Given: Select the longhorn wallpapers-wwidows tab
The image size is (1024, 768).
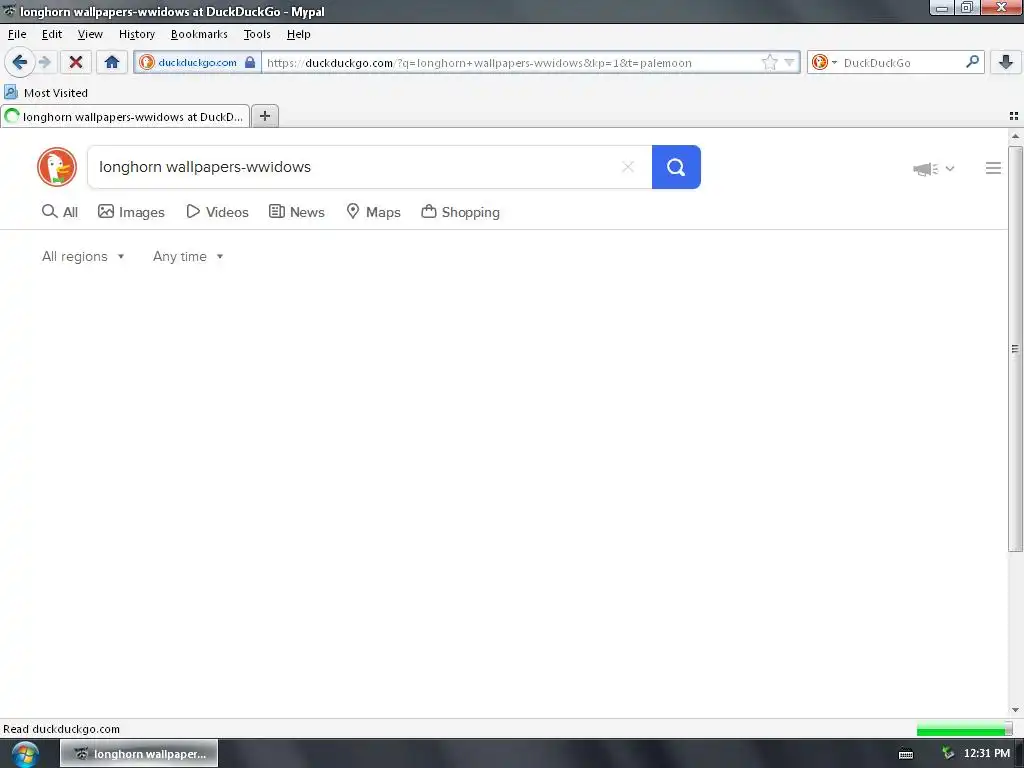Looking at the screenshot, I should [x=125, y=117].
